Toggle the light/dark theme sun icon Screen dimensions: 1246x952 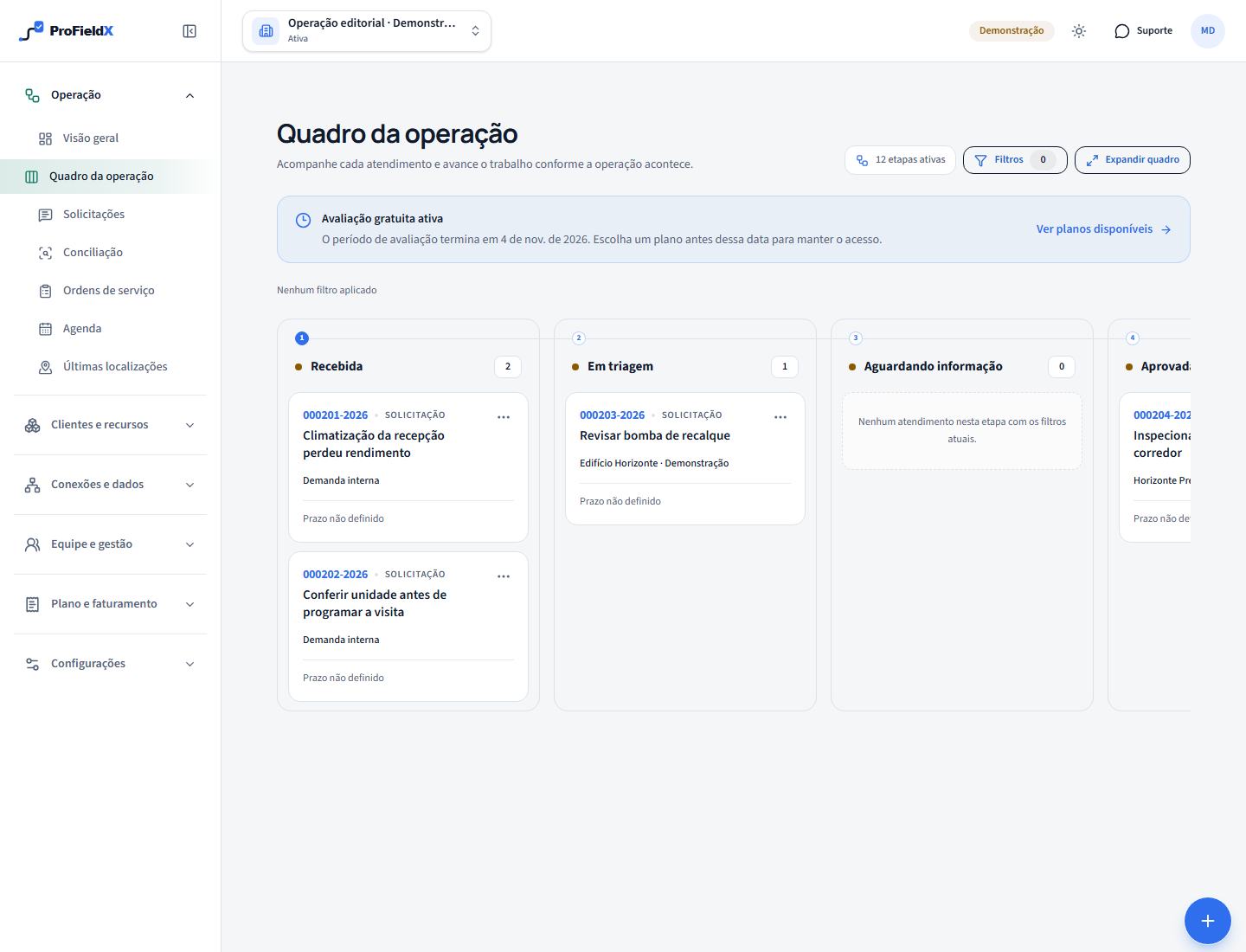click(x=1079, y=31)
